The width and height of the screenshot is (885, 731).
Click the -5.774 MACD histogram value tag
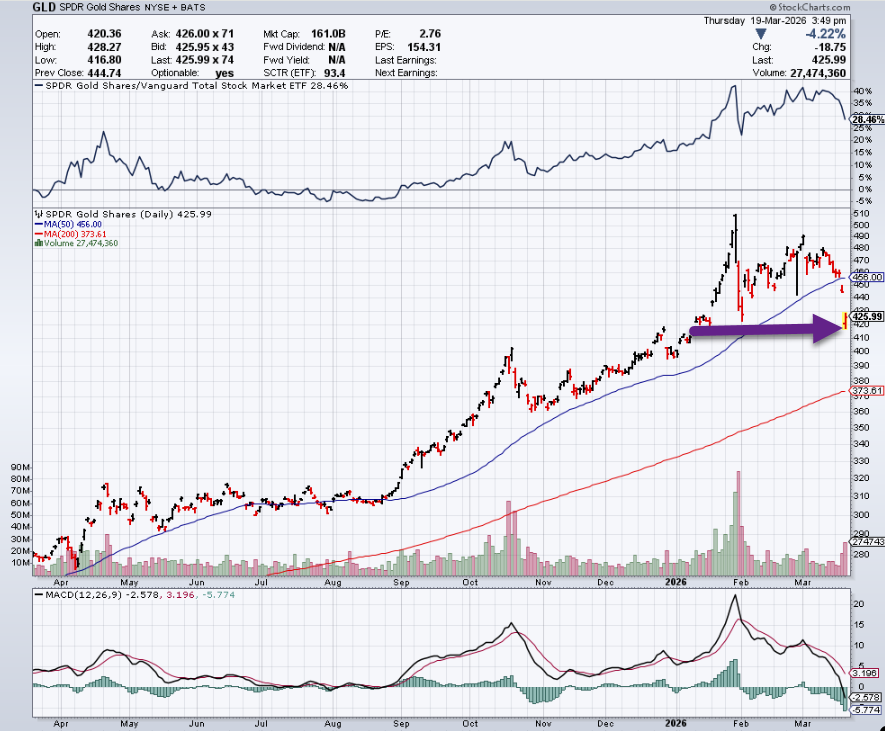click(x=866, y=709)
